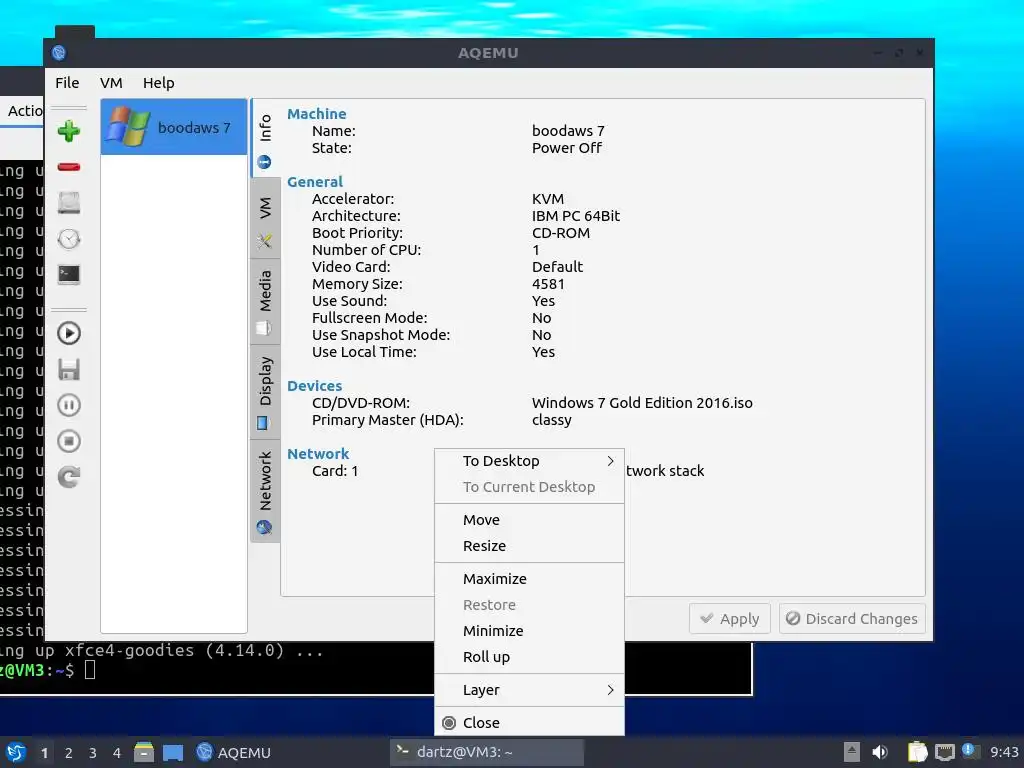This screenshot has height=768, width=1024.
Task: Choose Roll up in the context menu
Action: click(x=529, y=657)
